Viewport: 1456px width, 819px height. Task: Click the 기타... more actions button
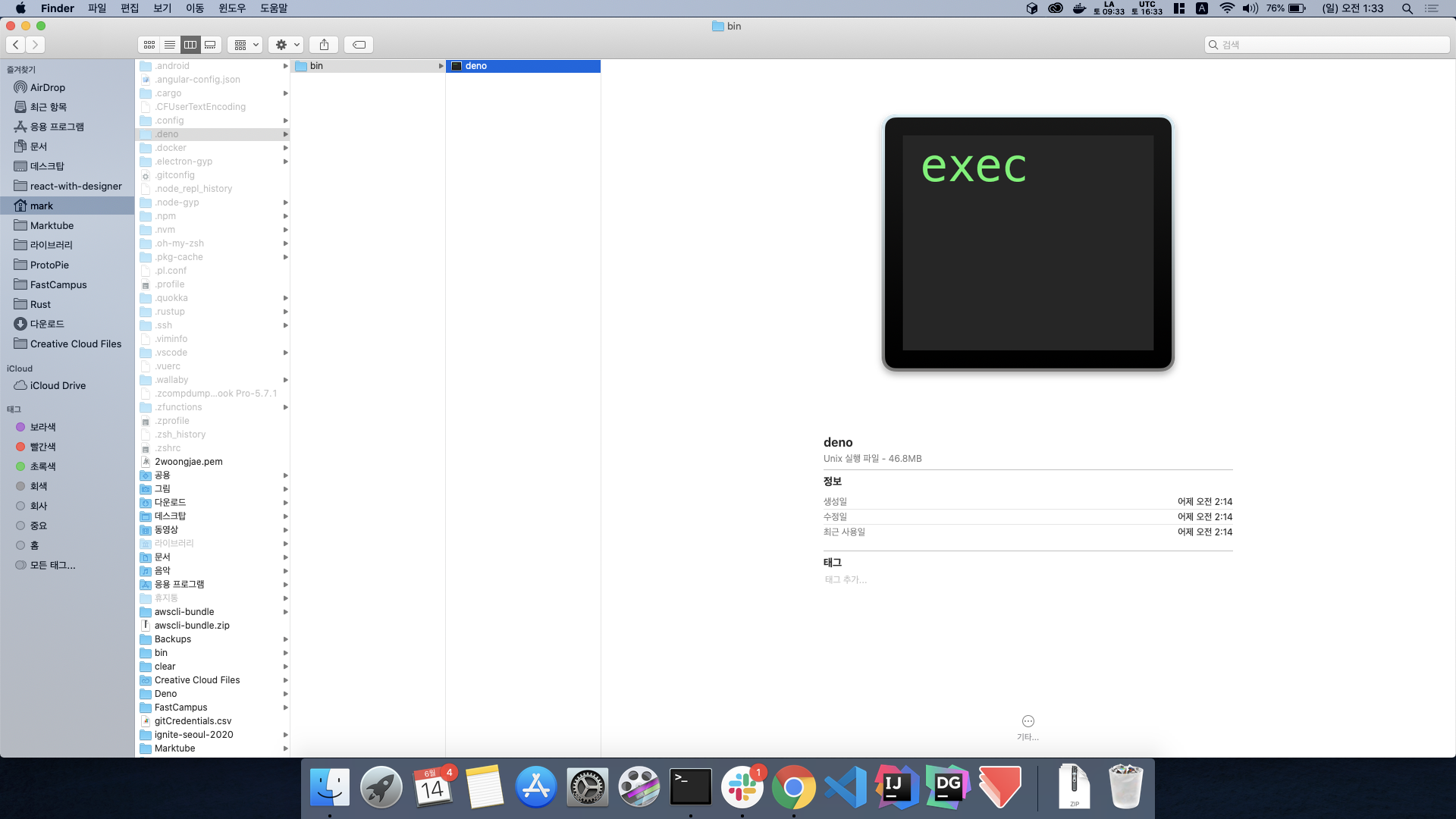click(x=1028, y=721)
